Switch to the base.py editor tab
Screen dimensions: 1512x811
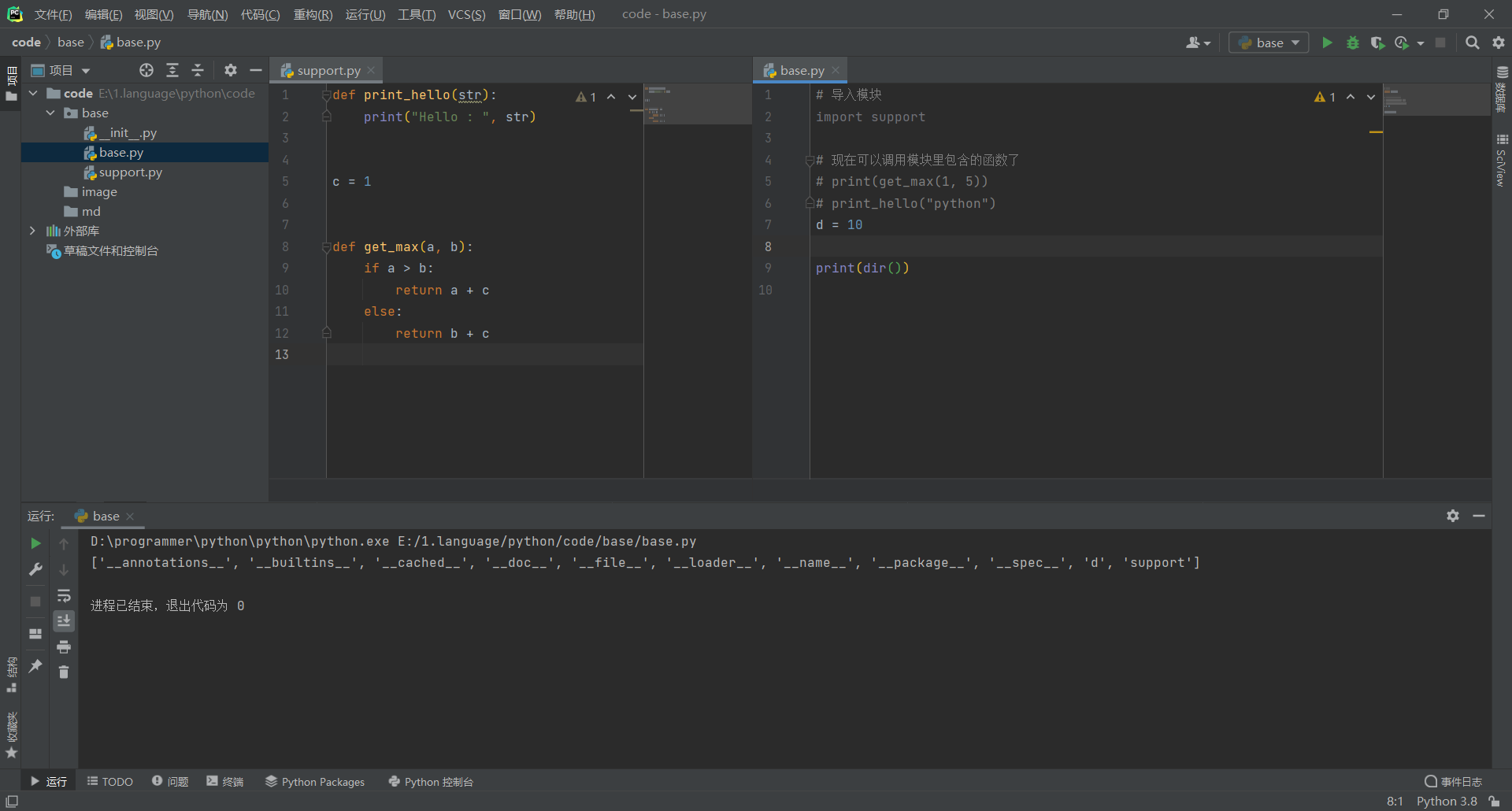pyautogui.click(x=802, y=70)
